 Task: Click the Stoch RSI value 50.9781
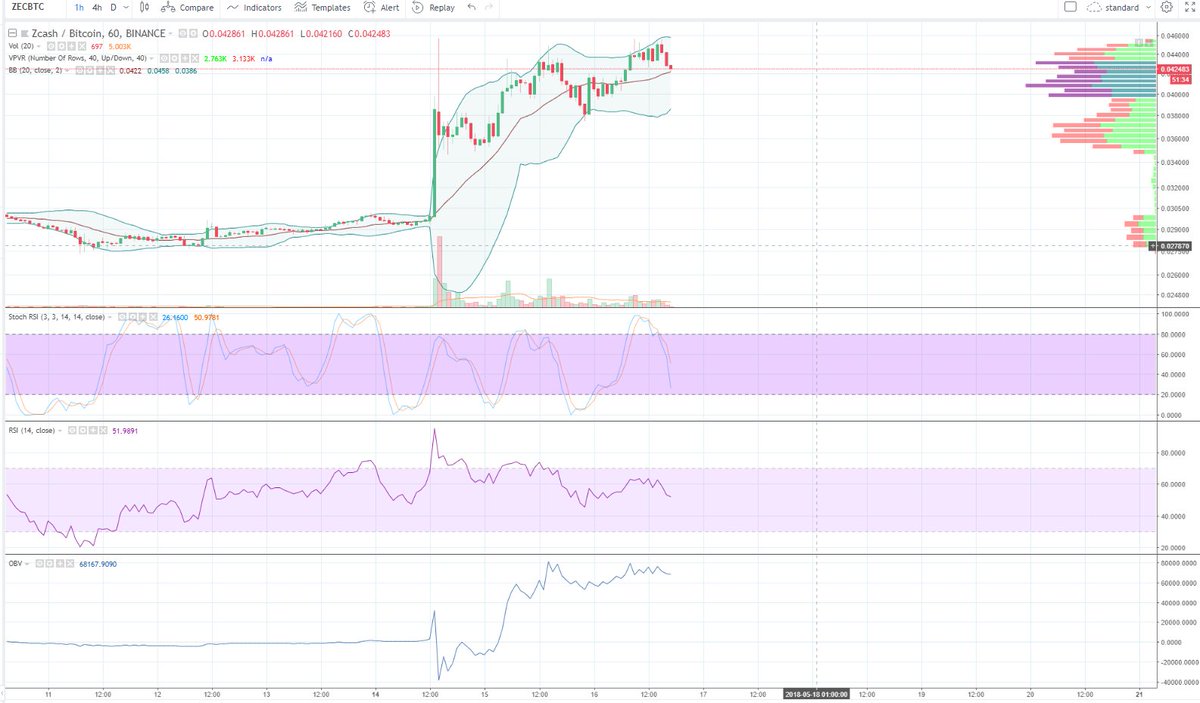coord(206,317)
